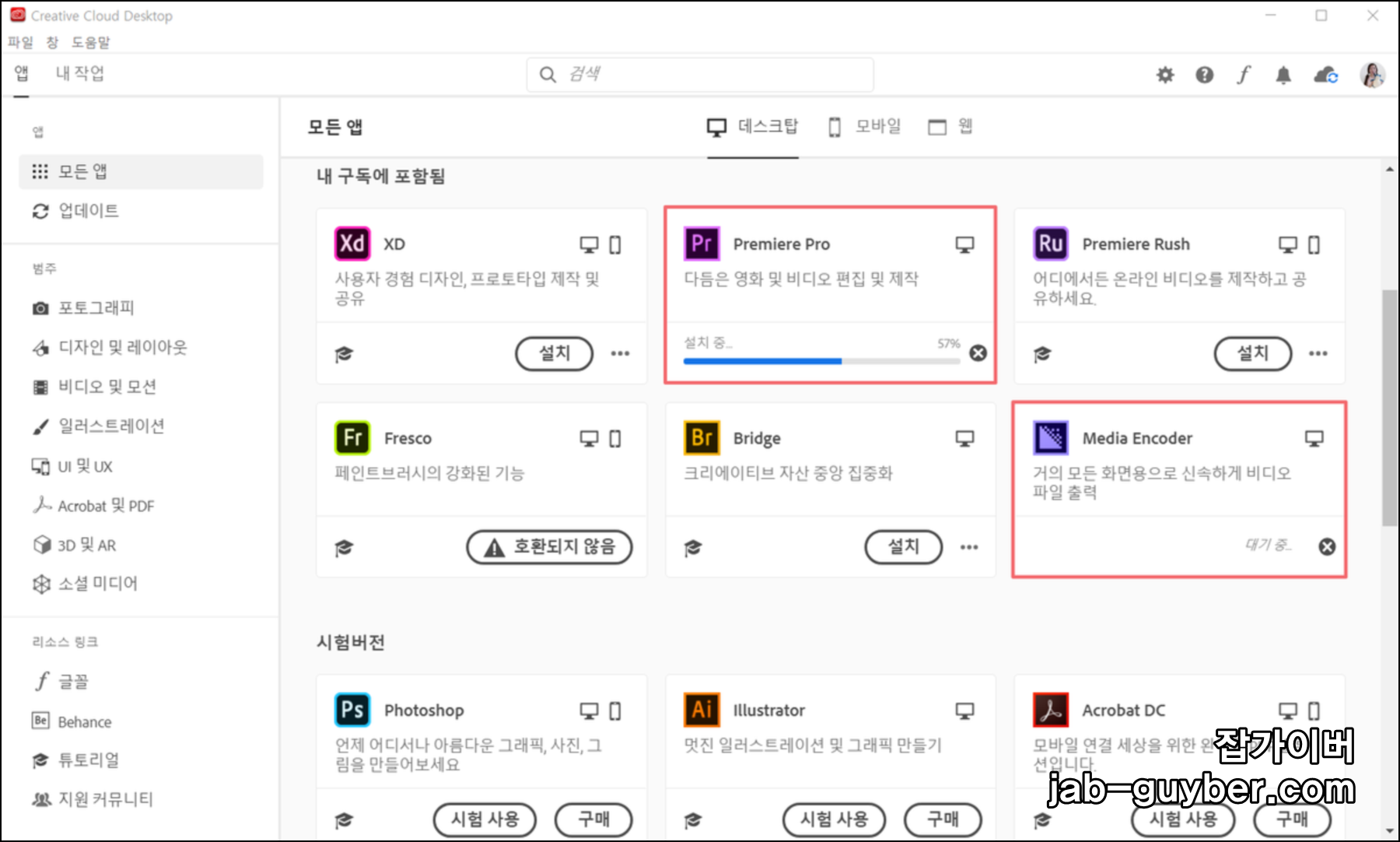Open the user profile avatar

(1372, 75)
